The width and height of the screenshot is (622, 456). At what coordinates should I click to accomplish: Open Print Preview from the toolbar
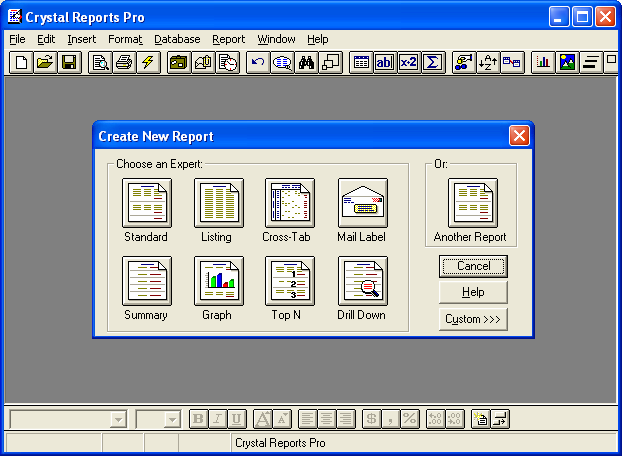(100, 63)
